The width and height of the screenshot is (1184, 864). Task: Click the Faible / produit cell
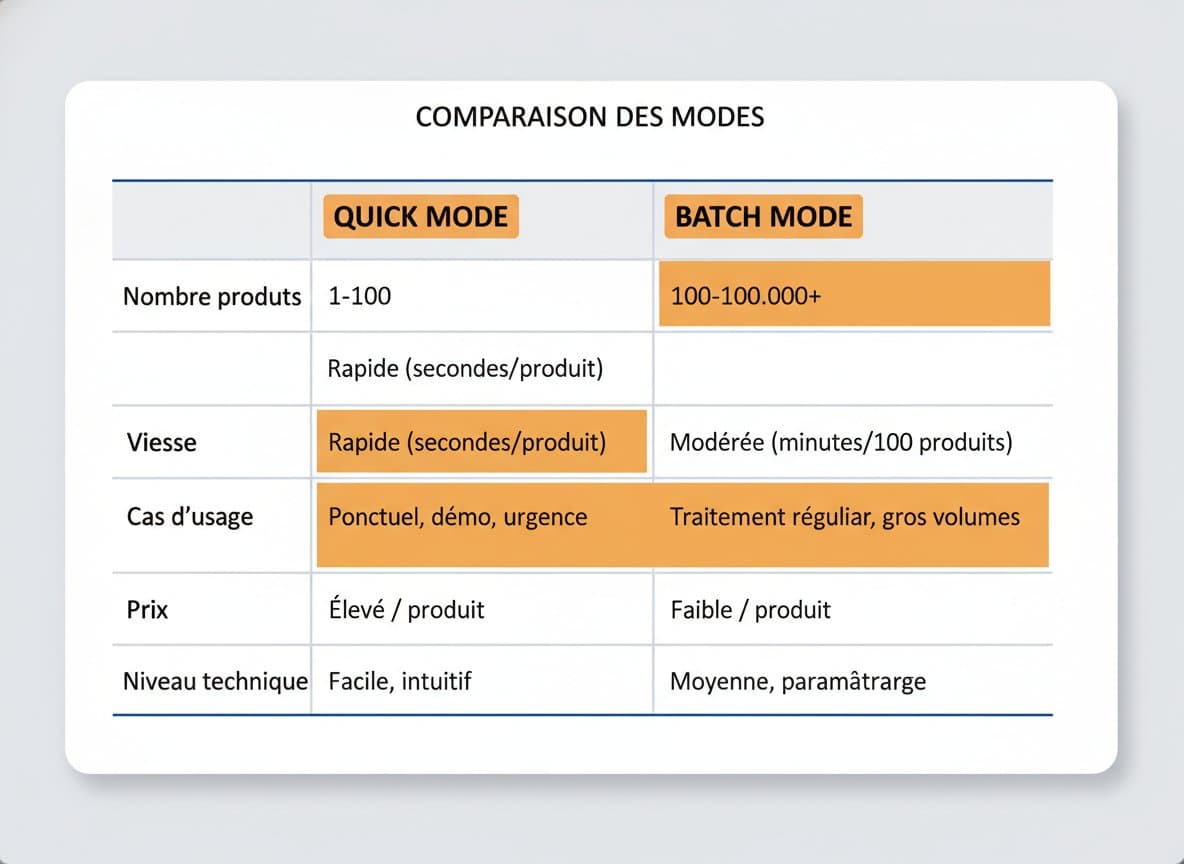[x=750, y=609]
